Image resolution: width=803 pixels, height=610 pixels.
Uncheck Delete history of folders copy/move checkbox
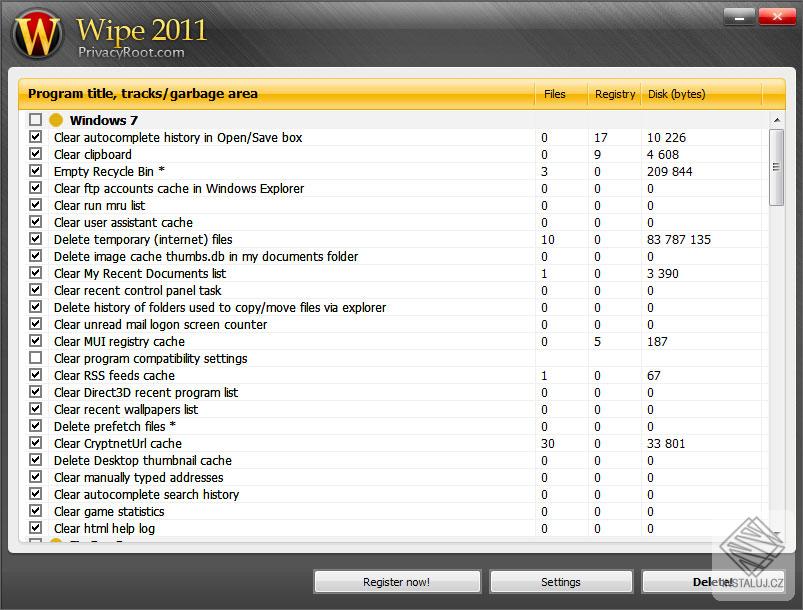[35, 307]
